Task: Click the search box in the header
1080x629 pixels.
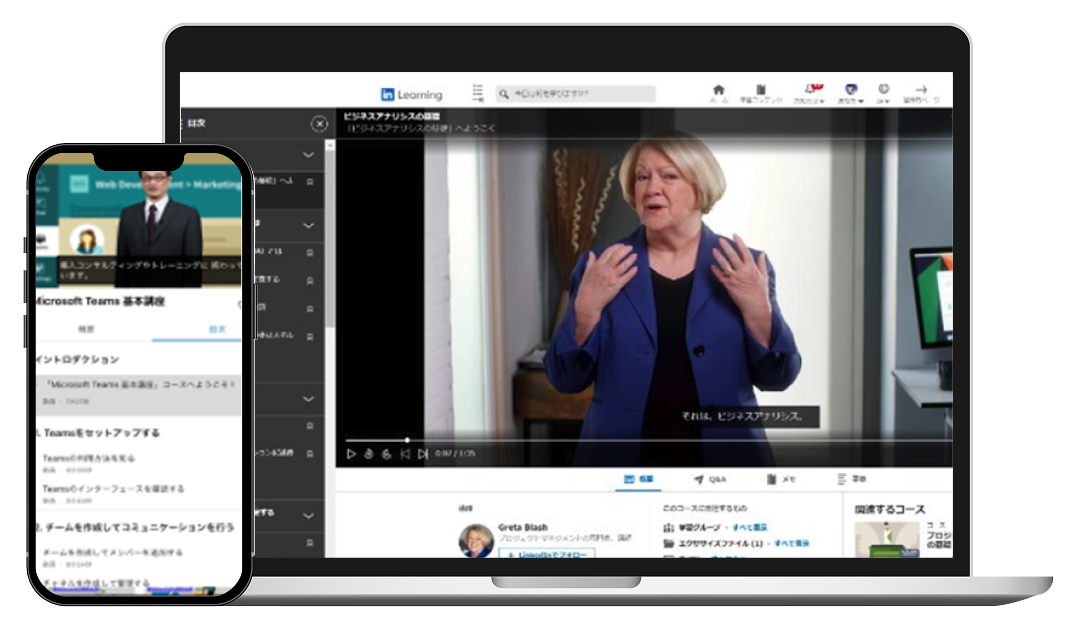Action: click(576, 94)
